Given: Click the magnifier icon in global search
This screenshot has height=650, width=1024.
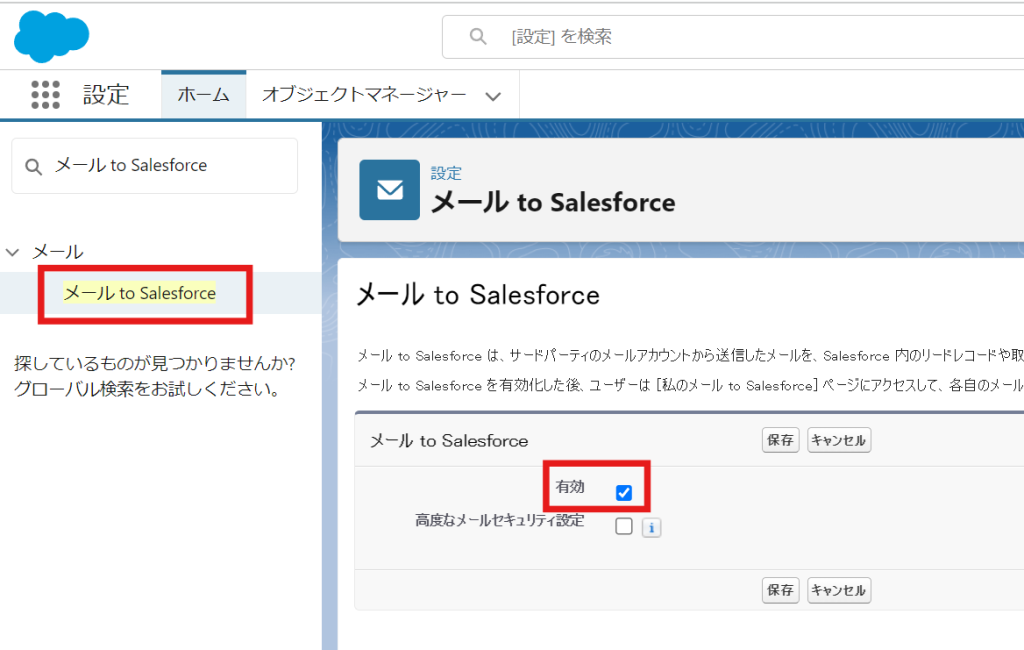Looking at the screenshot, I should [478, 37].
